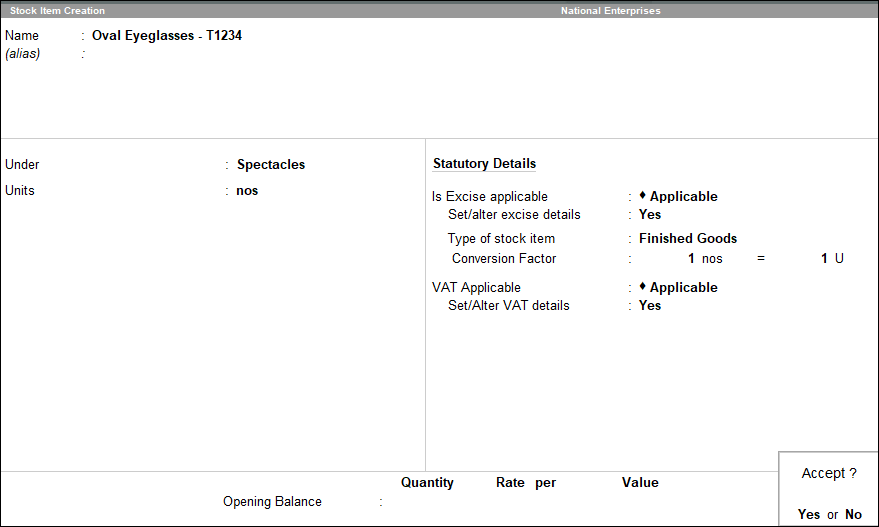Click the '(alias)' field label

pos(22,54)
